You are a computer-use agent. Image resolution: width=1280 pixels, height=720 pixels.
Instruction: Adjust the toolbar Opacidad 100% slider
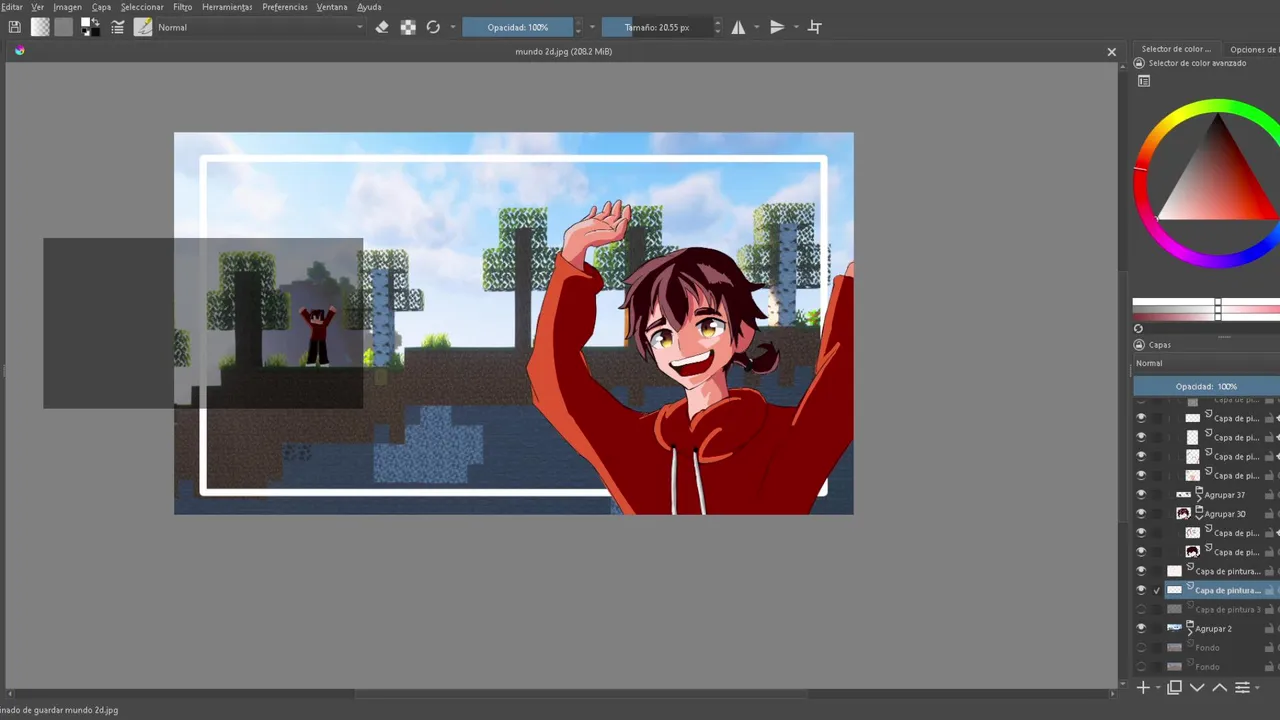(x=517, y=27)
